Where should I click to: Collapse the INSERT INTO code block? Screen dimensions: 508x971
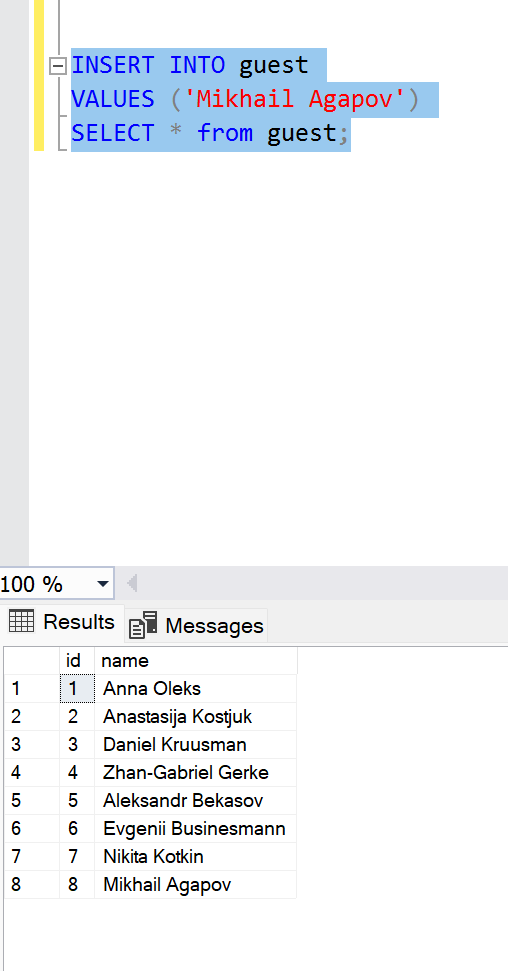(58, 66)
